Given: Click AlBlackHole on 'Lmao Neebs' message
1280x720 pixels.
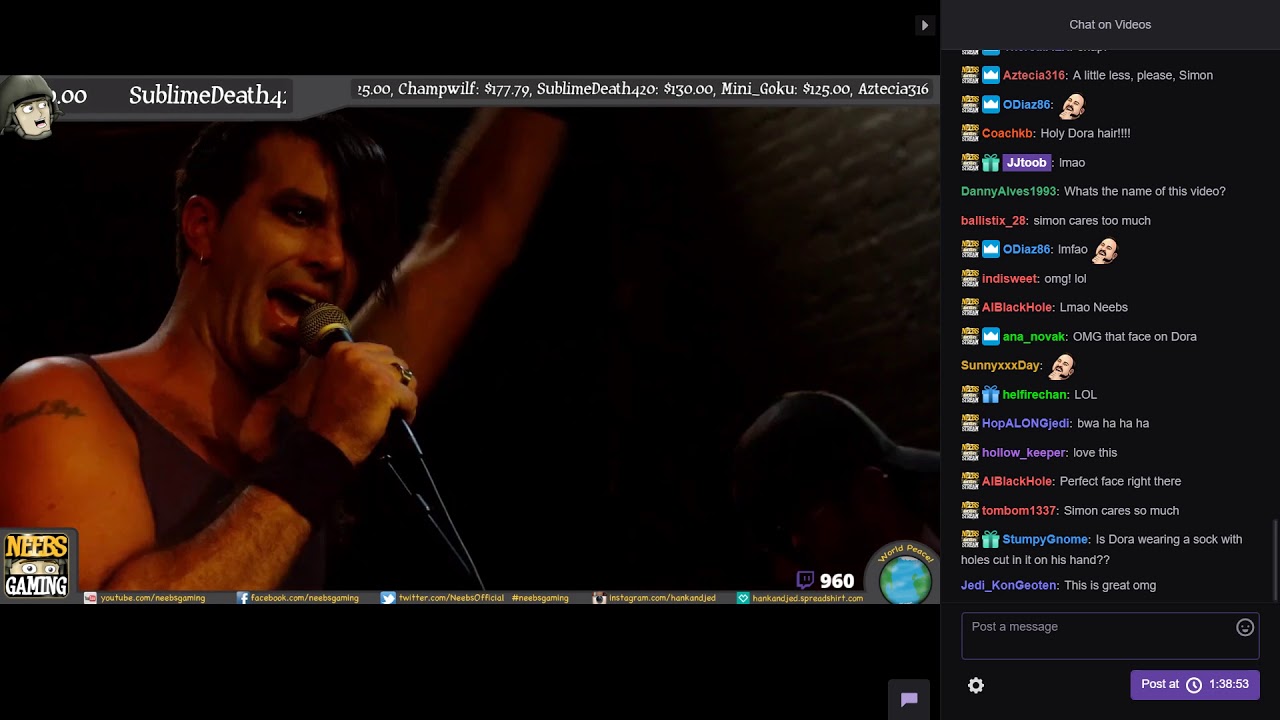Looking at the screenshot, I should pos(1017,307).
